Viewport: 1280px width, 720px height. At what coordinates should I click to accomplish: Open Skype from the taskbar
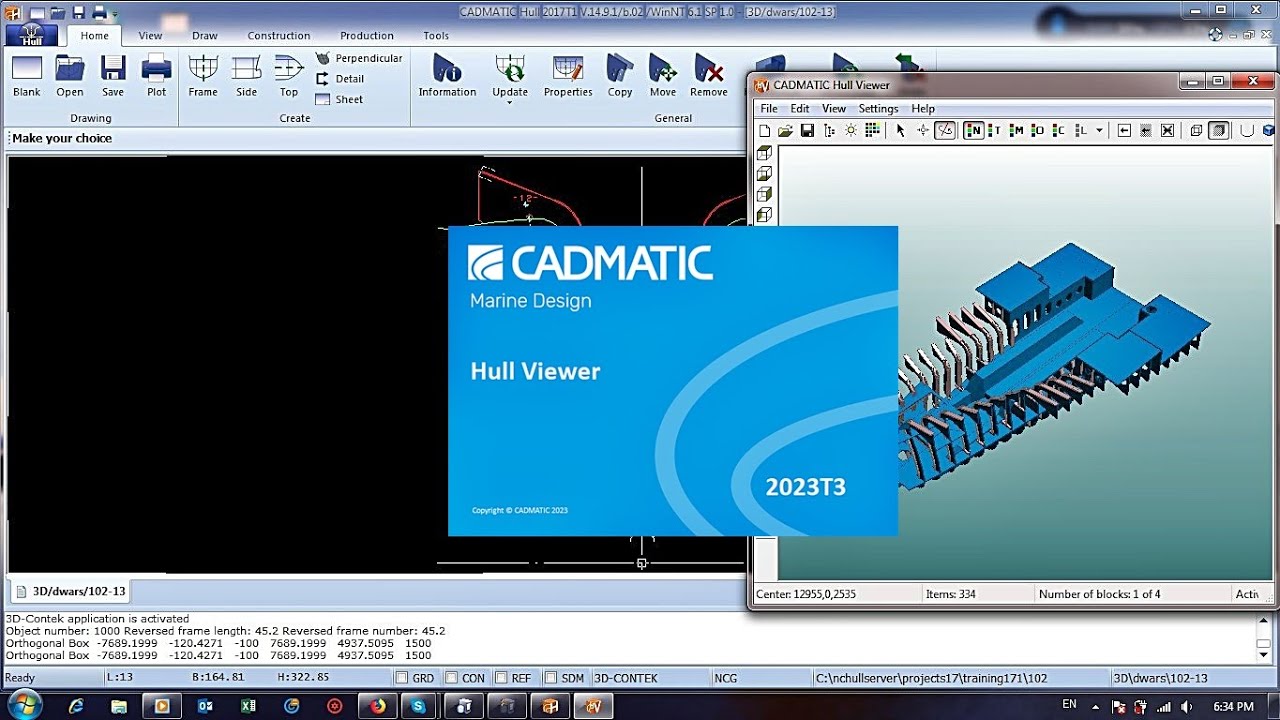420,706
